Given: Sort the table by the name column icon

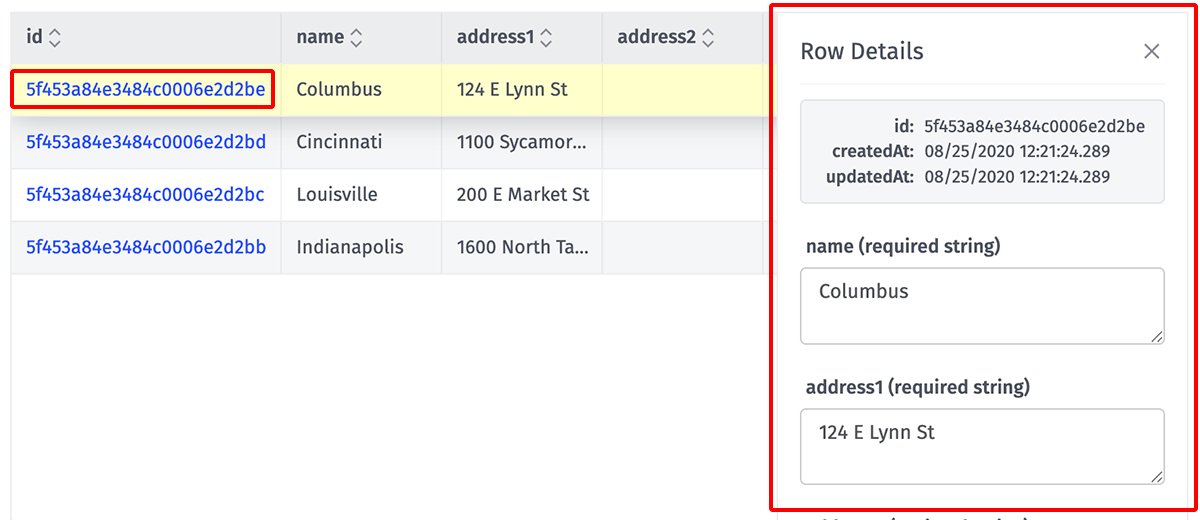Looking at the screenshot, I should click(356, 38).
